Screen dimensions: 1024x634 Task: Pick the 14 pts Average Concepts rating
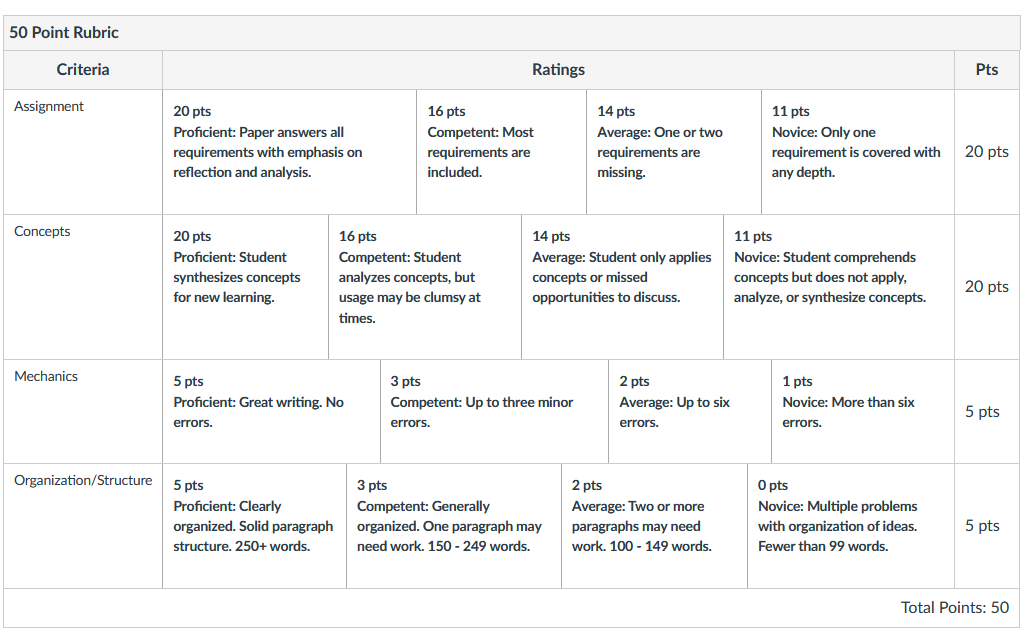(622, 287)
